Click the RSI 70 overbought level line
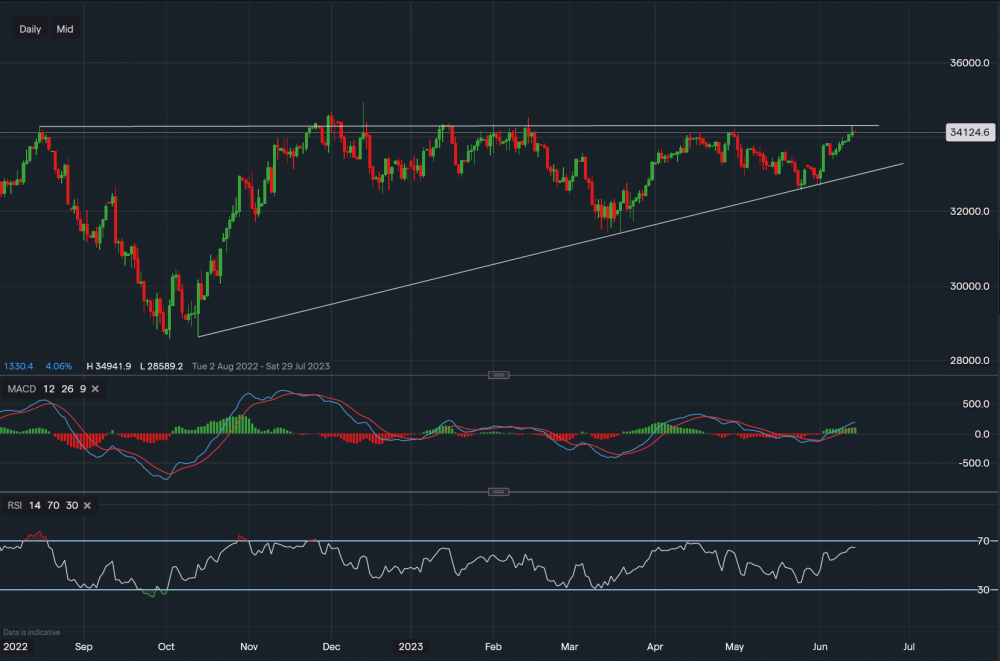The width and height of the screenshot is (1000, 661). 500,541
